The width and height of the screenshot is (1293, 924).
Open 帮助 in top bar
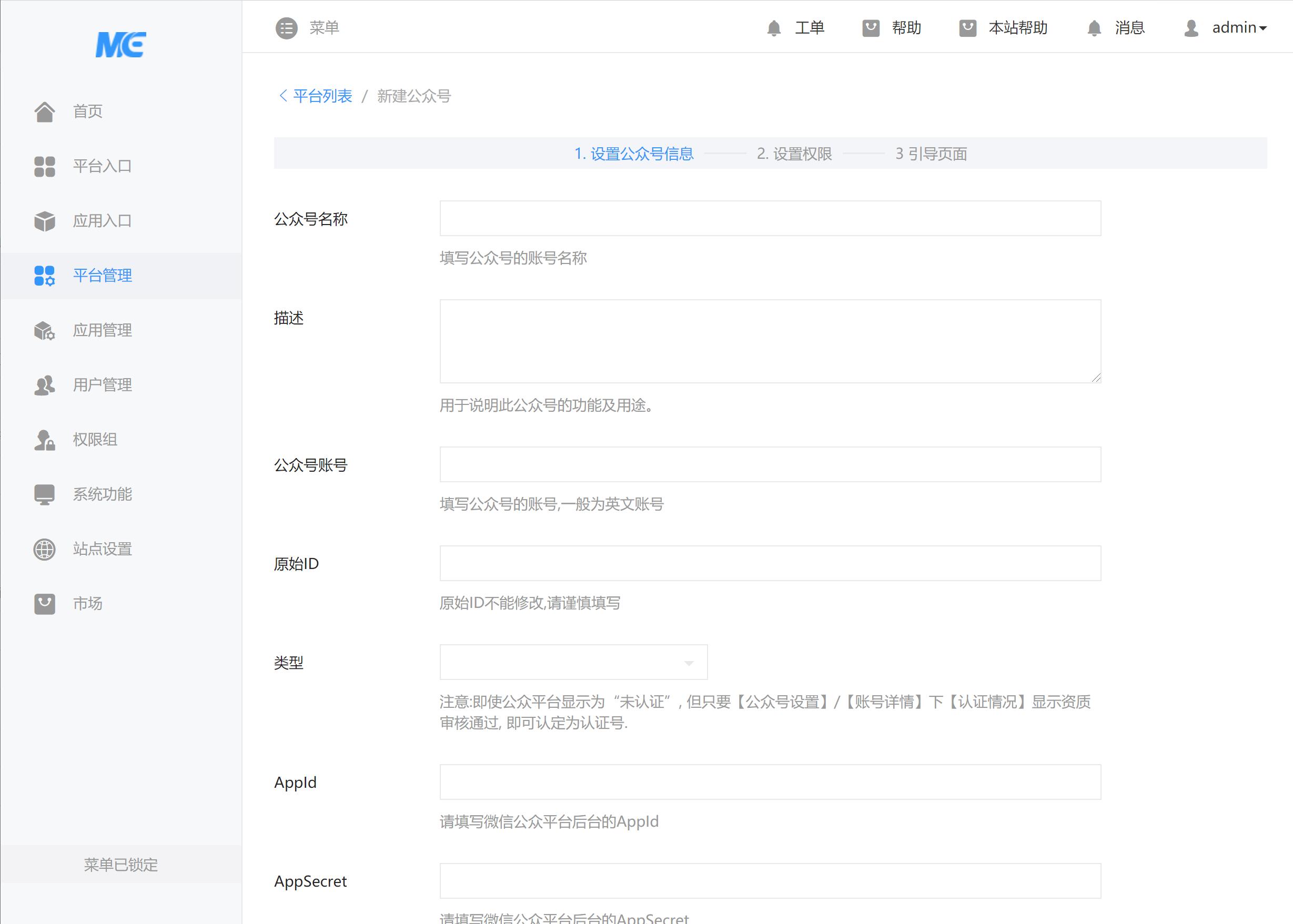coord(906,27)
